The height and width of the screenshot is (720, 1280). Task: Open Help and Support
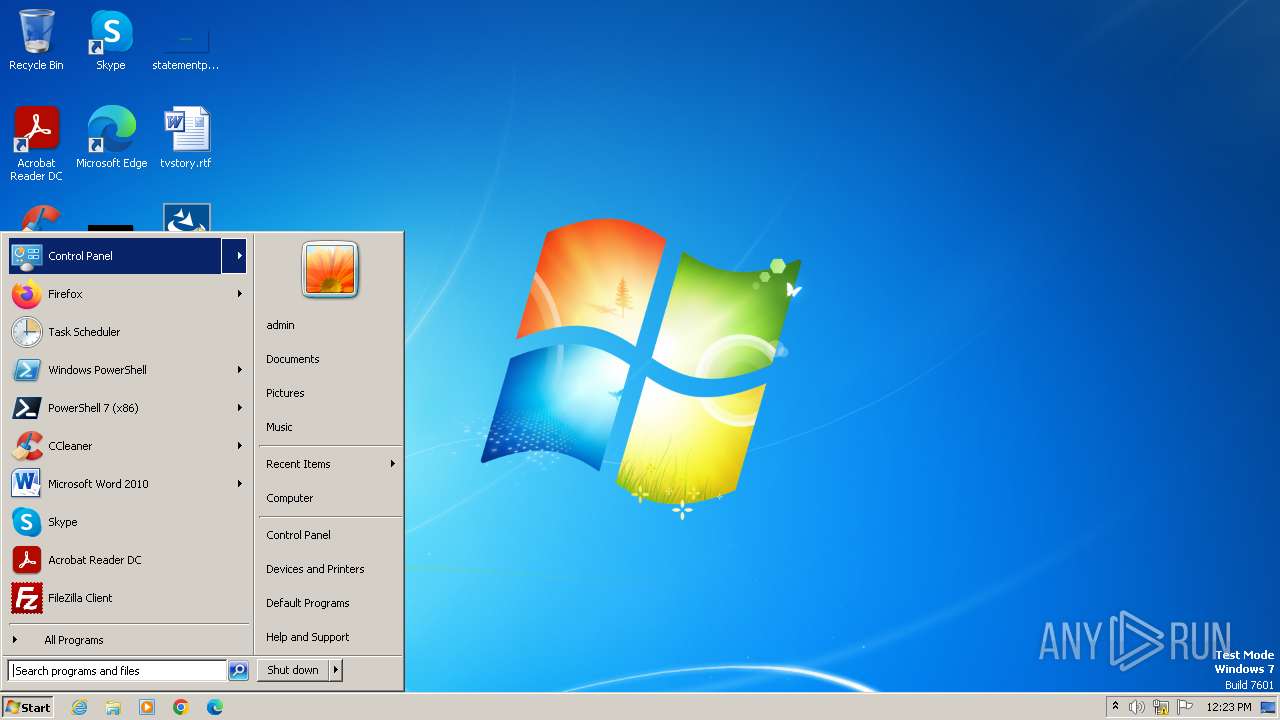coord(330,637)
